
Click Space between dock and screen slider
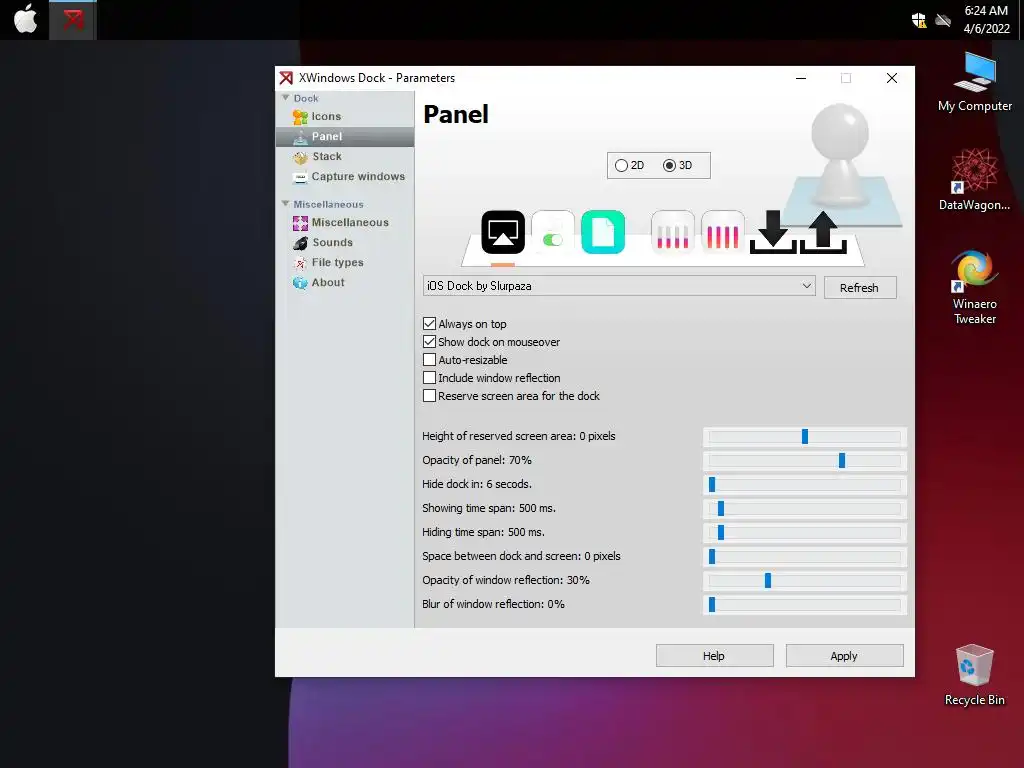point(805,557)
